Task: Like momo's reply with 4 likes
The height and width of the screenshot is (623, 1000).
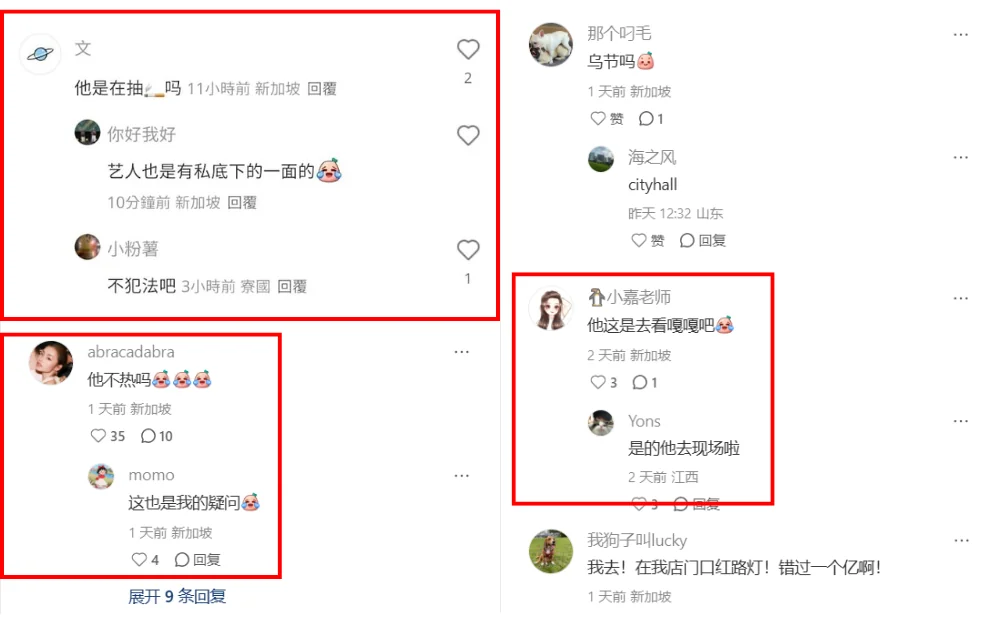Action: (x=145, y=560)
